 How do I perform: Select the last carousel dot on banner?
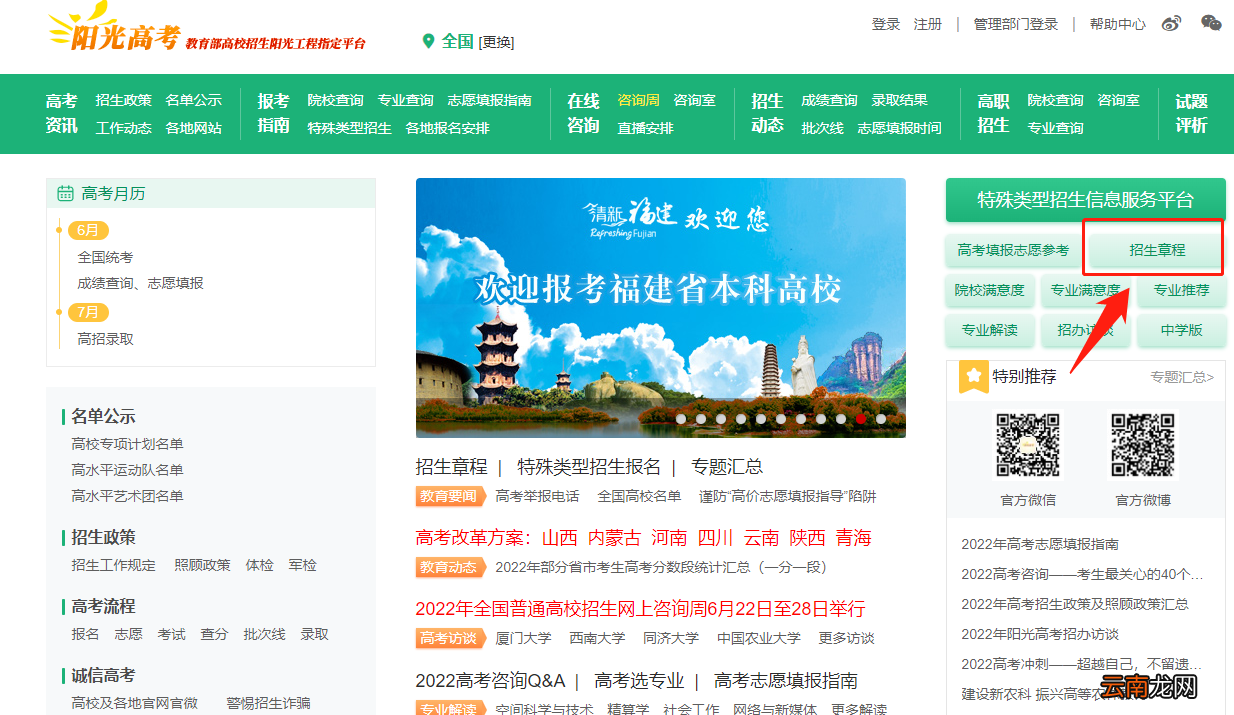tap(881, 419)
